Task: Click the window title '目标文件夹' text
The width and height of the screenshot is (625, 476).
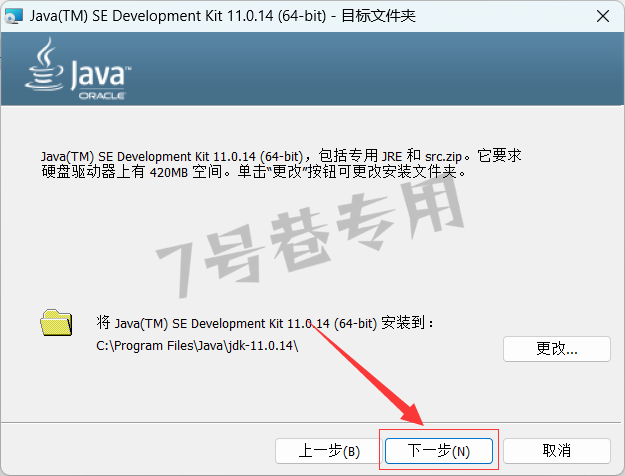Action: [x=379, y=16]
